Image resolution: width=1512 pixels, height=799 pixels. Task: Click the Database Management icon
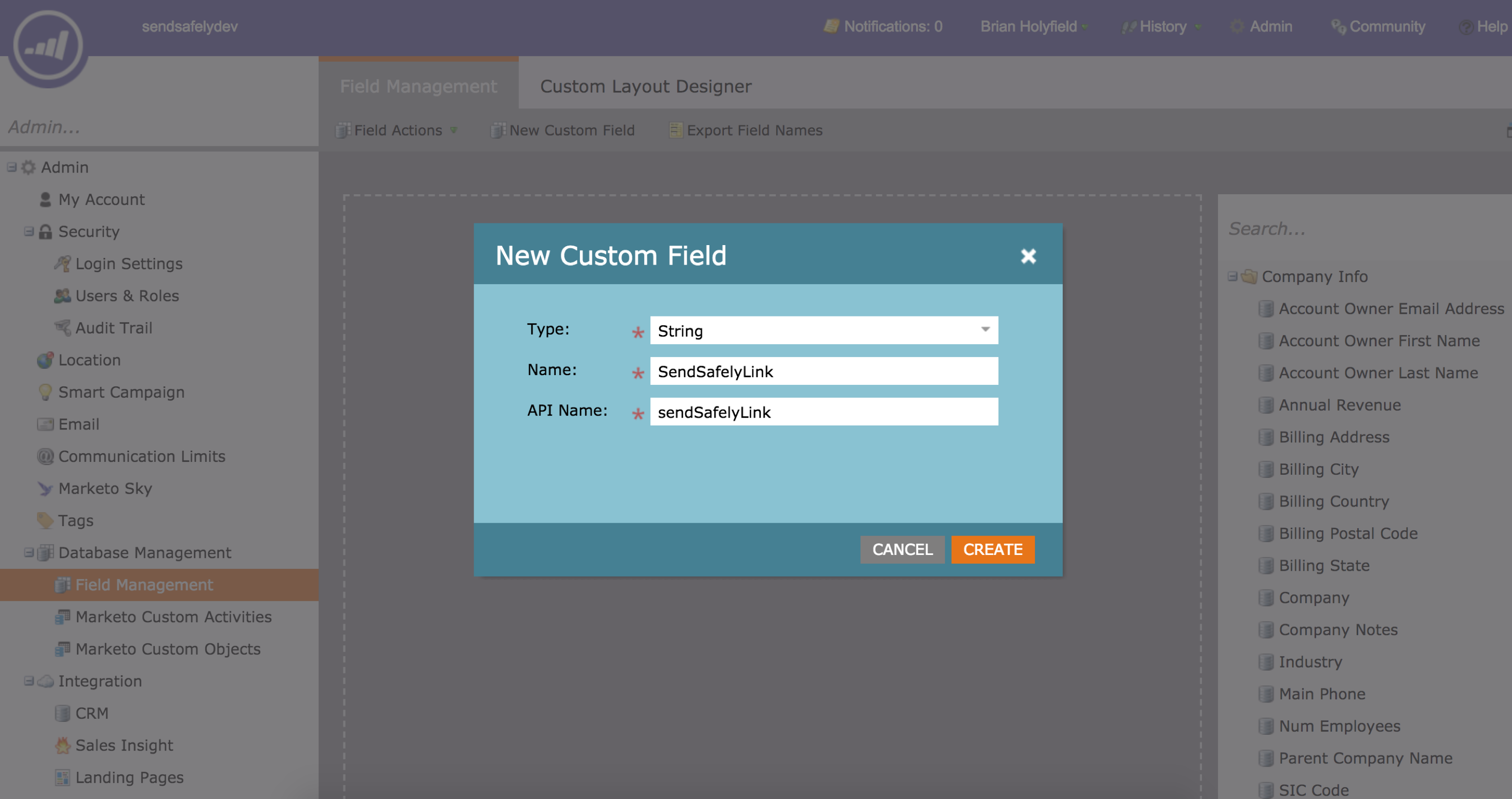pos(45,552)
